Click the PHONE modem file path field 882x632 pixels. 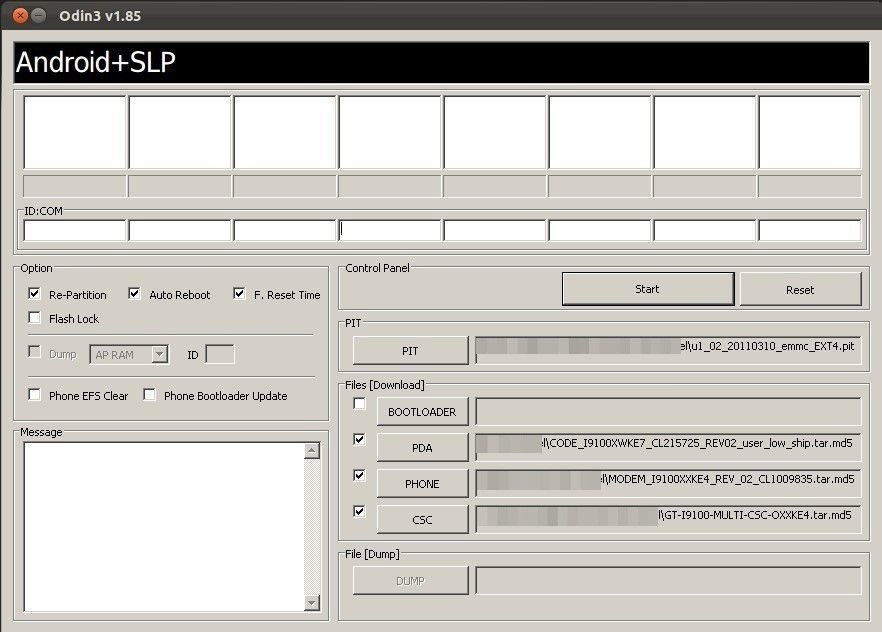[668, 484]
